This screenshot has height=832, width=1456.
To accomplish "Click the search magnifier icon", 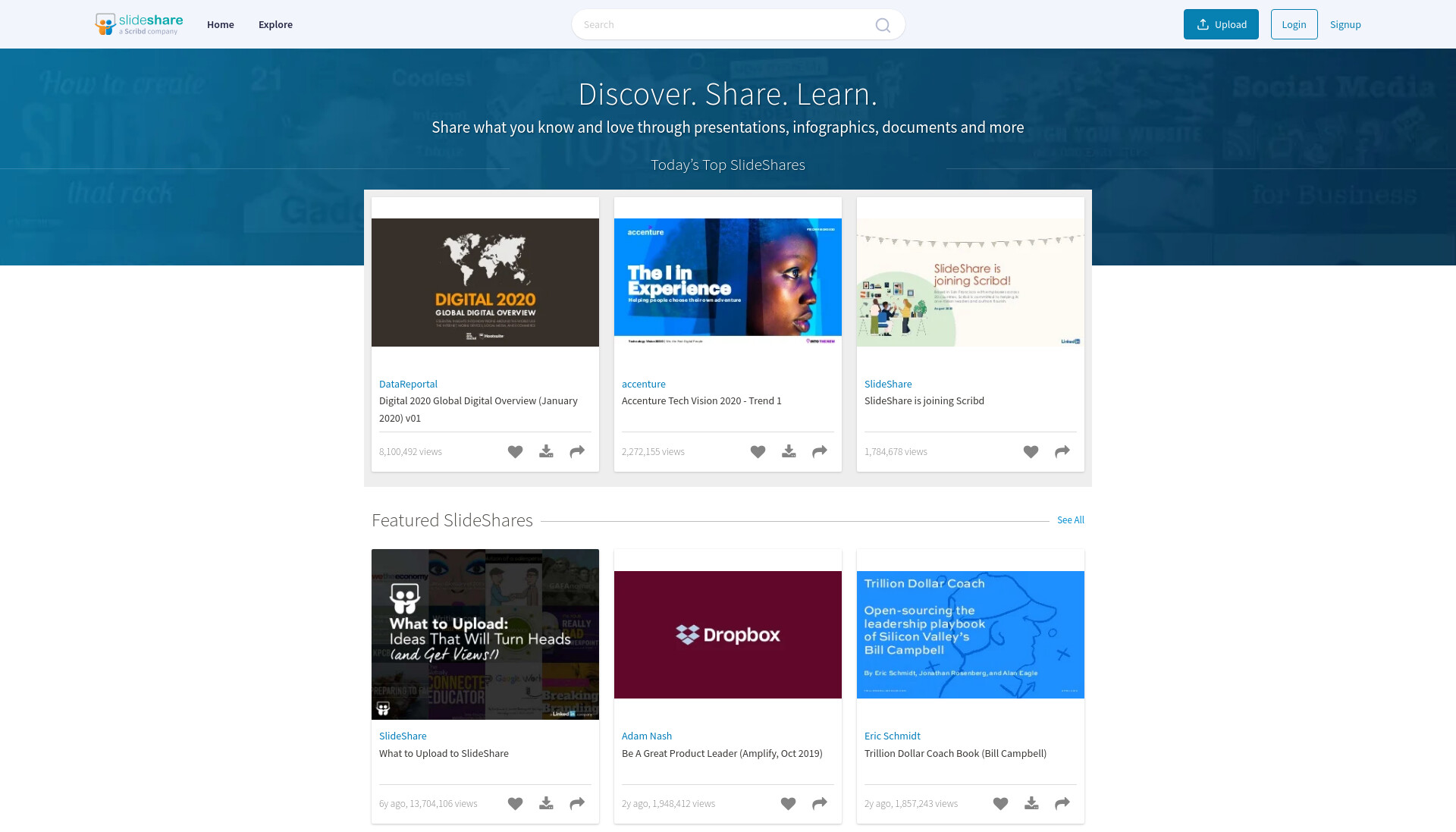I will (x=883, y=25).
